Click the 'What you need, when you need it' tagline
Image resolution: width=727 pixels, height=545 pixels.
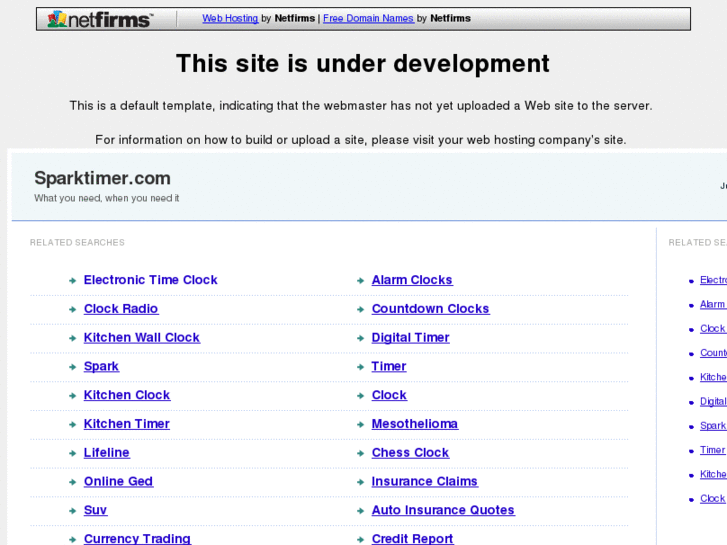107,198
